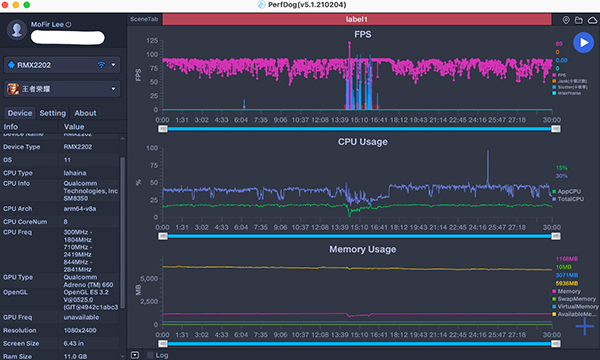Image resolution: width=600 pixels, height=360 pixels.
Task: Select the OS row value 11
Action: click(67, 160)
